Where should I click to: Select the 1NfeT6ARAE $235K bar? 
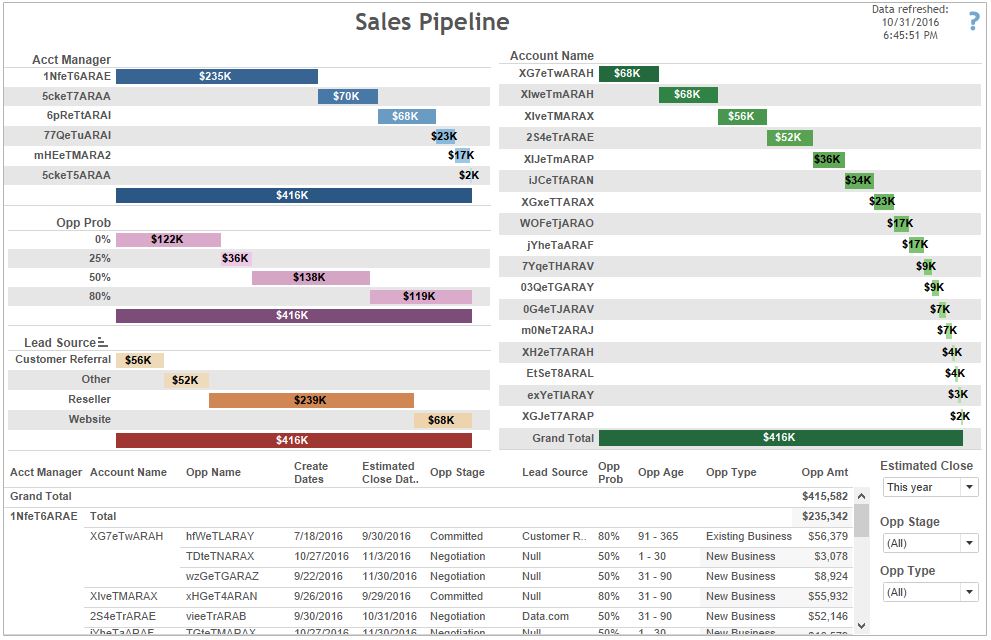pos(217,76)
